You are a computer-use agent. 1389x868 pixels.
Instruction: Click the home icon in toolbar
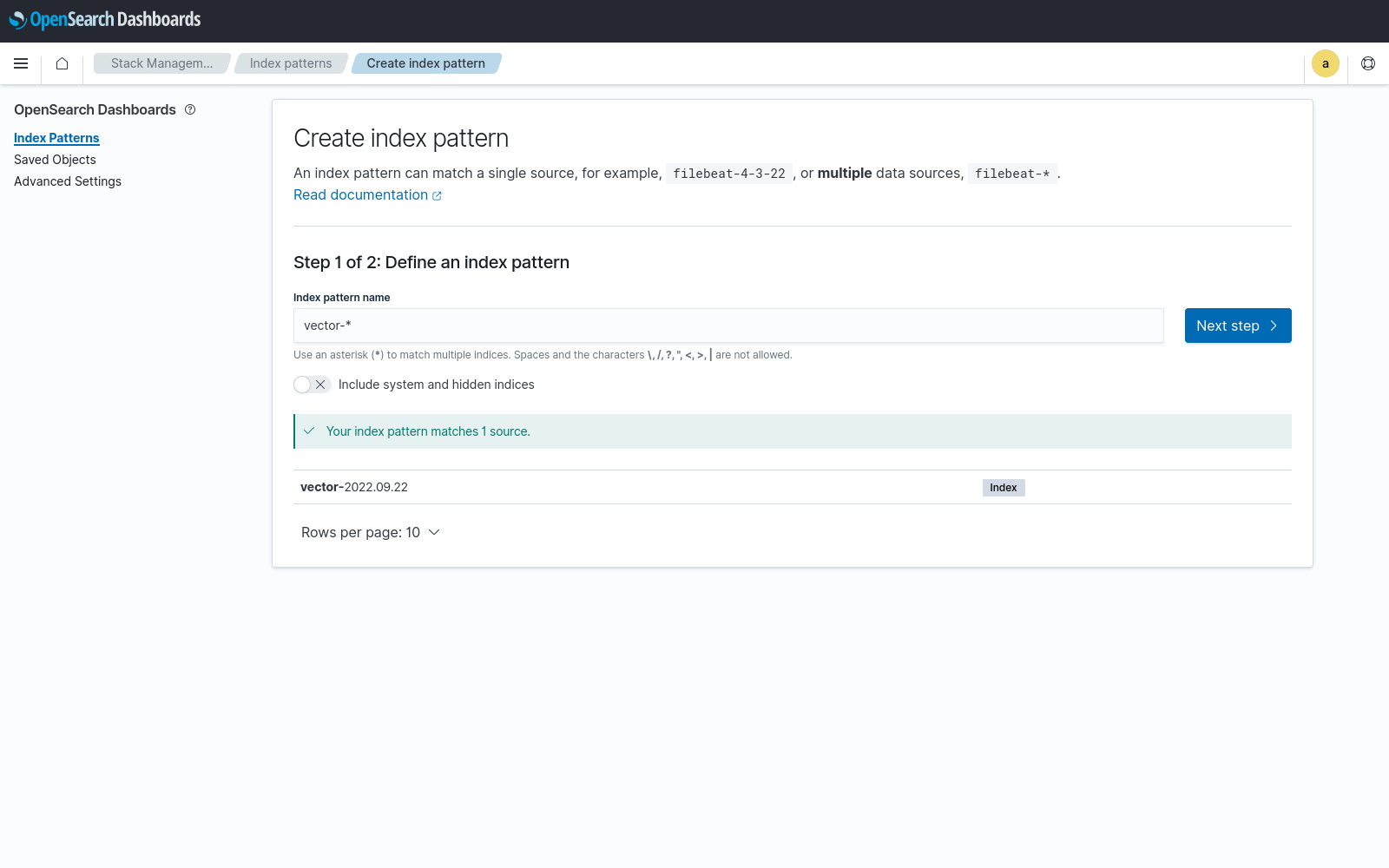pyautogui.click(x=61, y=63)
